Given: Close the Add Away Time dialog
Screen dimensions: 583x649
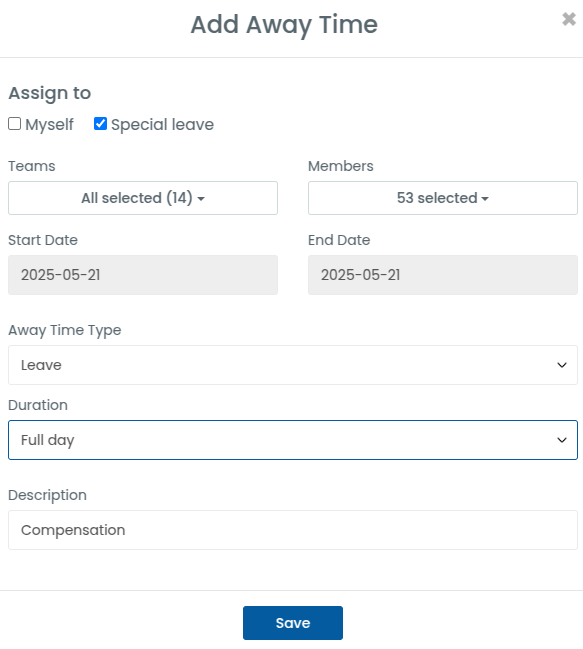Looking at the screenshot, I should [569, 19].
